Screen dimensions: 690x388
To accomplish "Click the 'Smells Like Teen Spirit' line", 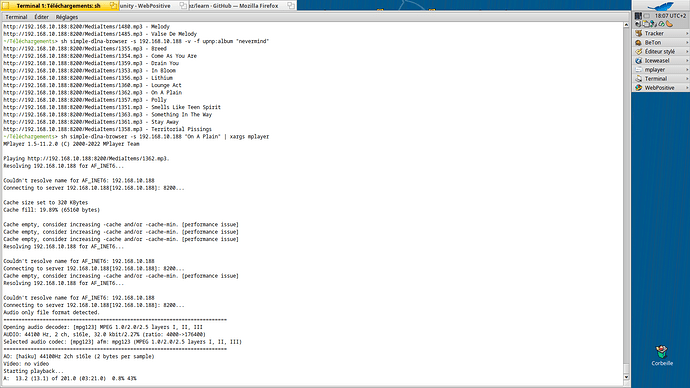I will (x=112, y=107).
